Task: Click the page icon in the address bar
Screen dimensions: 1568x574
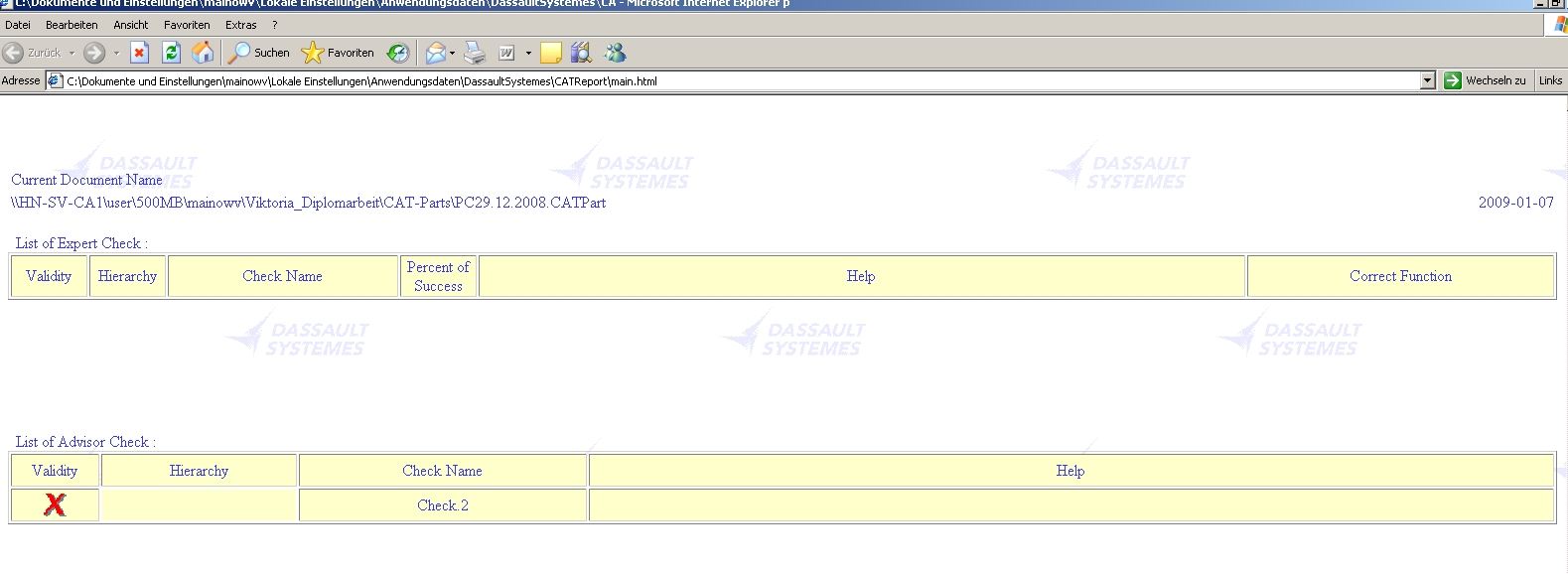Action: coord(56,81)
